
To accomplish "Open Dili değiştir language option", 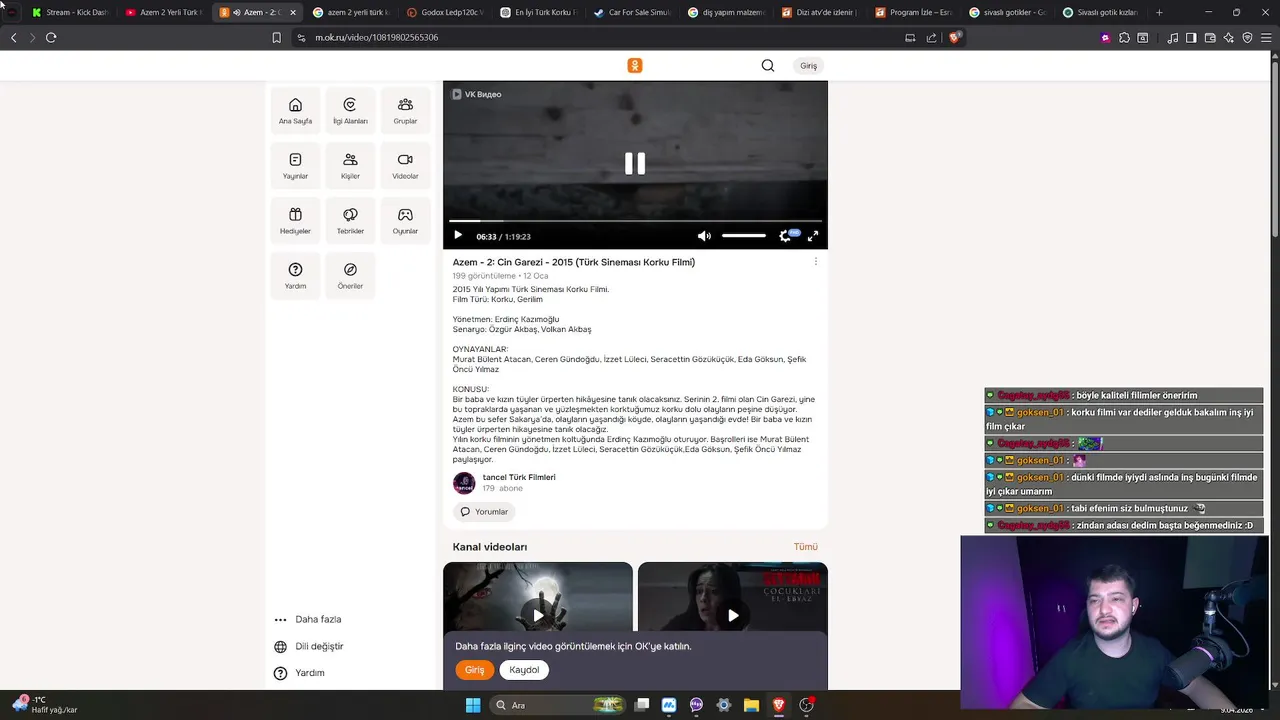I will point(309,646).
